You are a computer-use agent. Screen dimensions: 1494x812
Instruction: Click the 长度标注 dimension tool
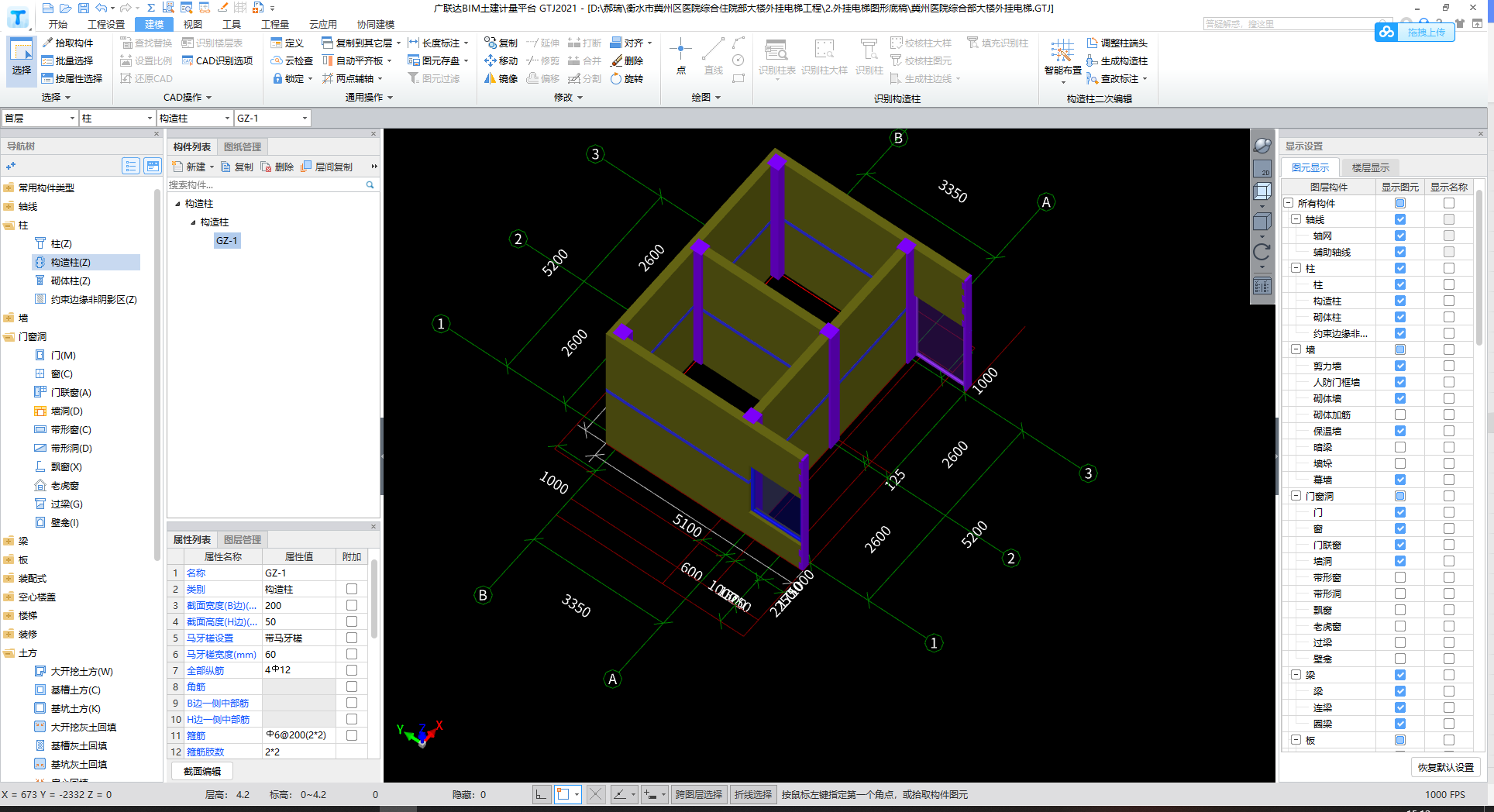[438, 43]
